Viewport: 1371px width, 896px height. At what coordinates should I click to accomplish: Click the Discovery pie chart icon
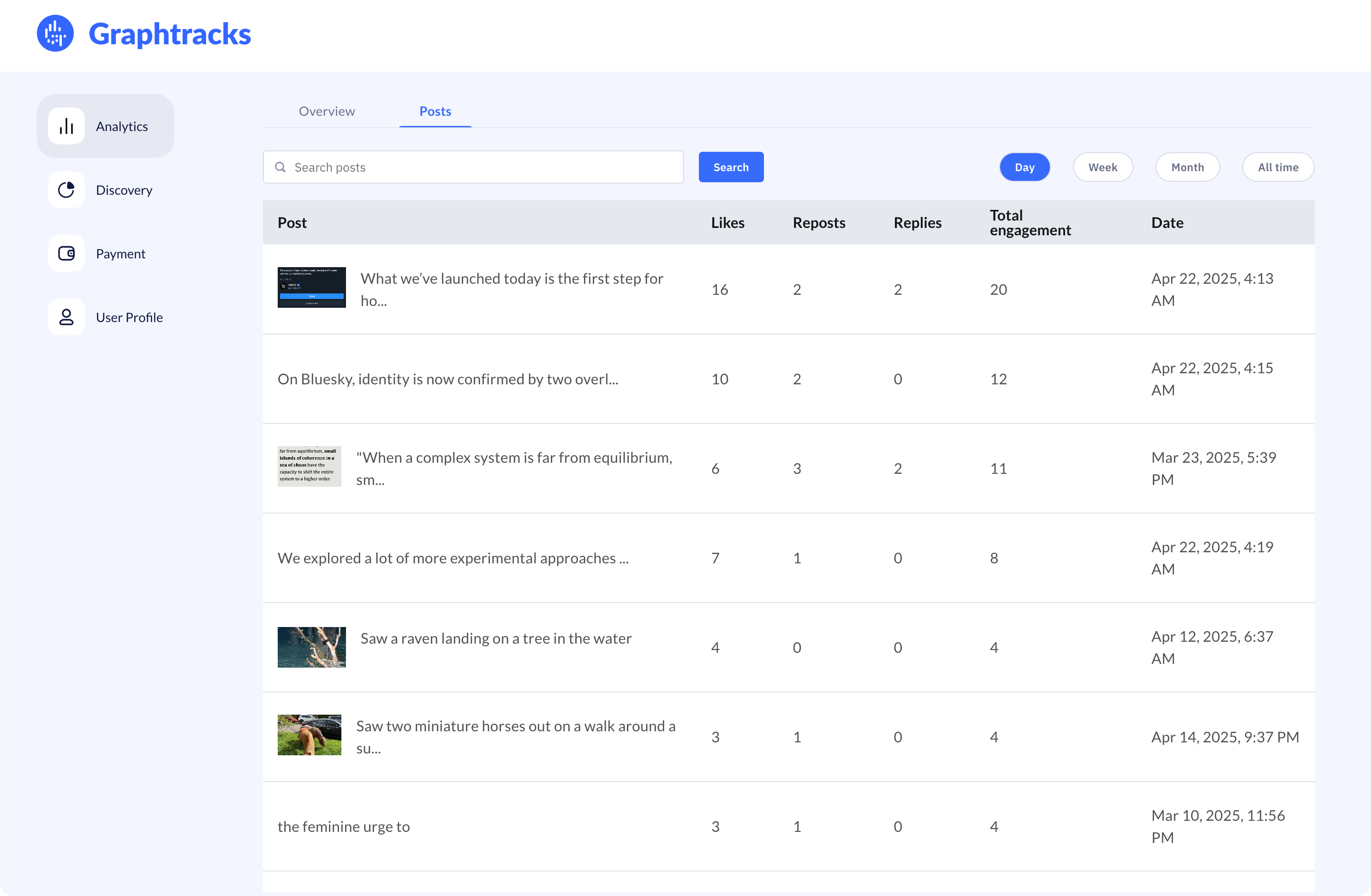[66, 190]
